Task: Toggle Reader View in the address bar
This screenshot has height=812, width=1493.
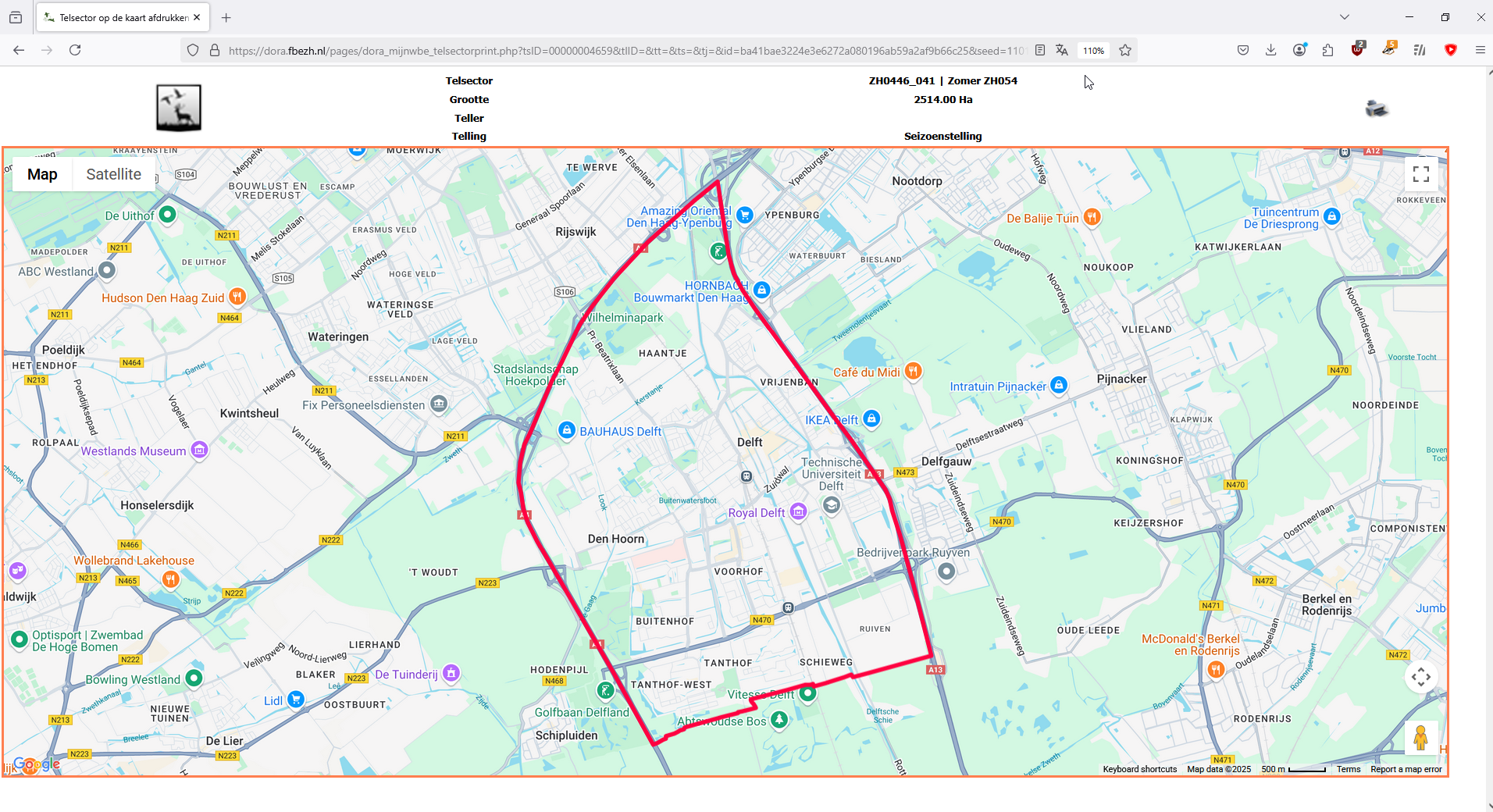Action: pyautogui.click(x=1040, y=50)
